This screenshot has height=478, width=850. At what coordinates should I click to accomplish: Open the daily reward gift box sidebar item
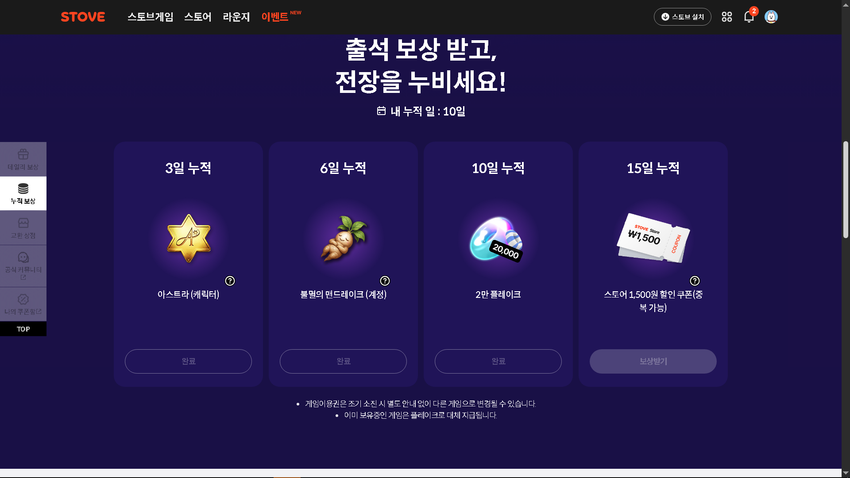(23, 159)
